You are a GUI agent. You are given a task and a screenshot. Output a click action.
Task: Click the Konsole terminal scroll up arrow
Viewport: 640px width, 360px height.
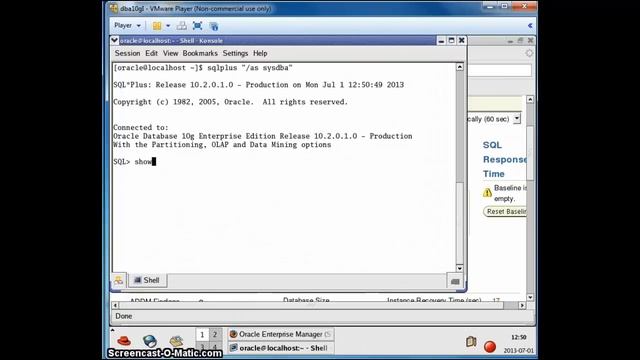pos(460,67)
